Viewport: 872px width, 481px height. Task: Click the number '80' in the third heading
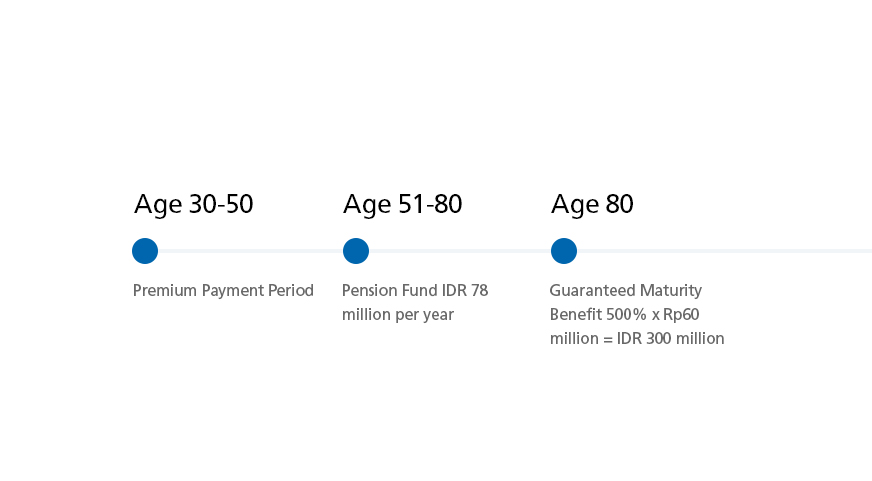point(619,205)
